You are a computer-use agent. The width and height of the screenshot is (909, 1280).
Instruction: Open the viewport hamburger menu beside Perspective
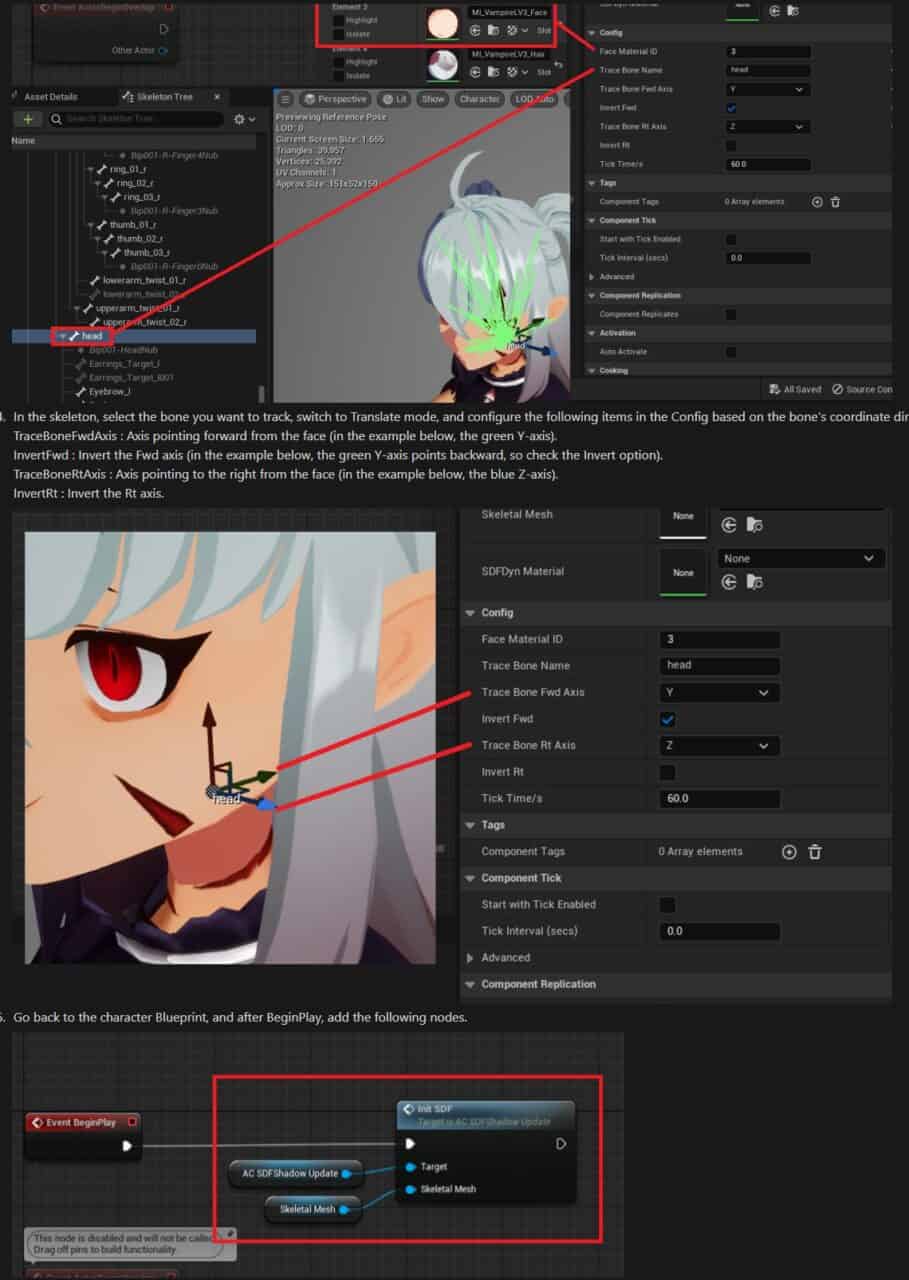click(x=285, y=99)
